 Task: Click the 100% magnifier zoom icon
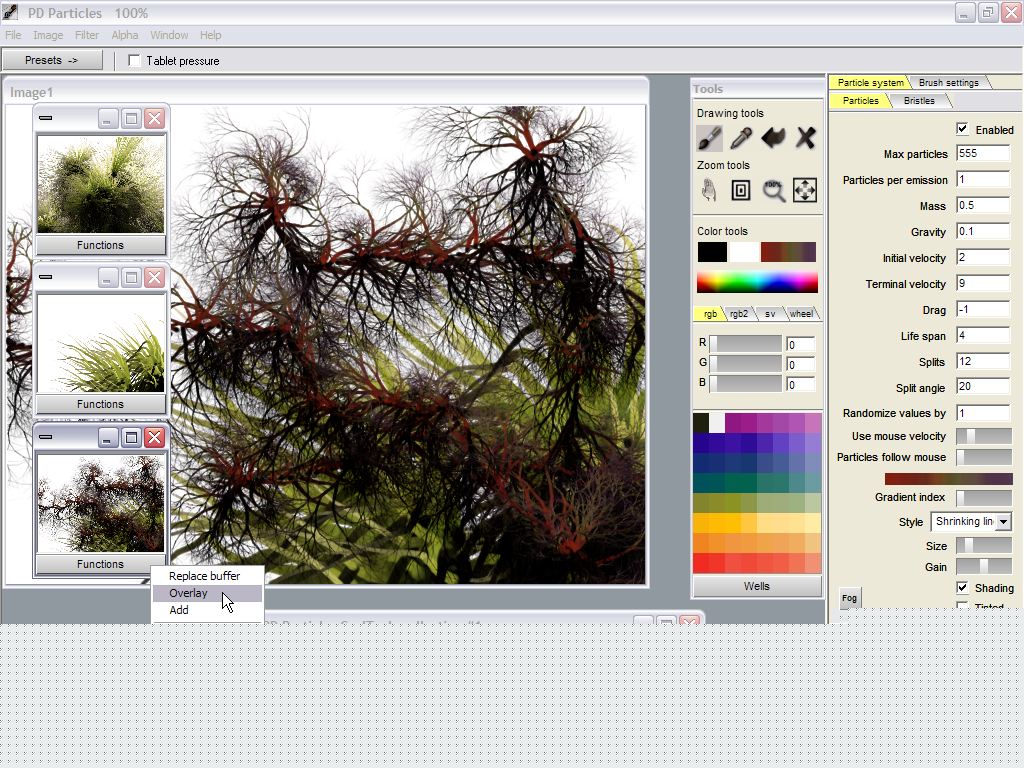(x=773, y=190)
